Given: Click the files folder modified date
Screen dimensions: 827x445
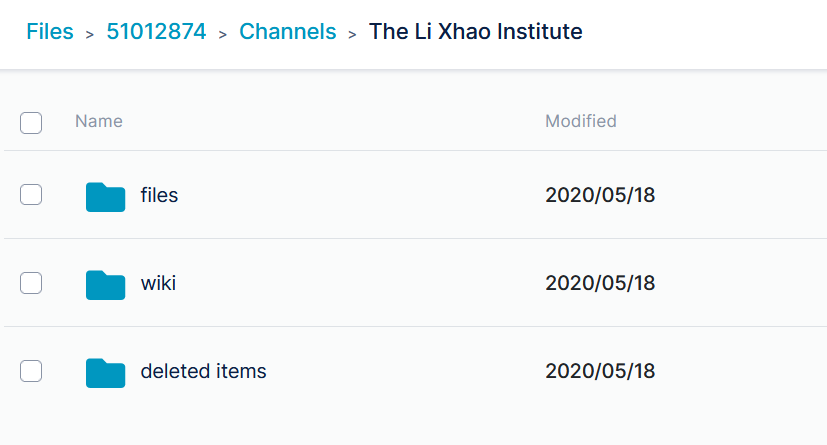Looking at the screenshot, I should (x=600, y=195).
